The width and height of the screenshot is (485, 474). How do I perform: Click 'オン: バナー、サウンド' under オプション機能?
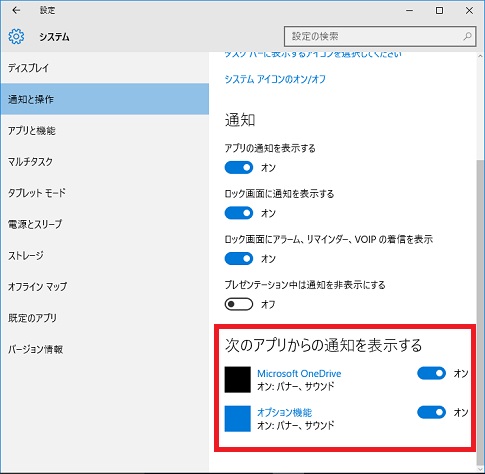click(296, 425)
